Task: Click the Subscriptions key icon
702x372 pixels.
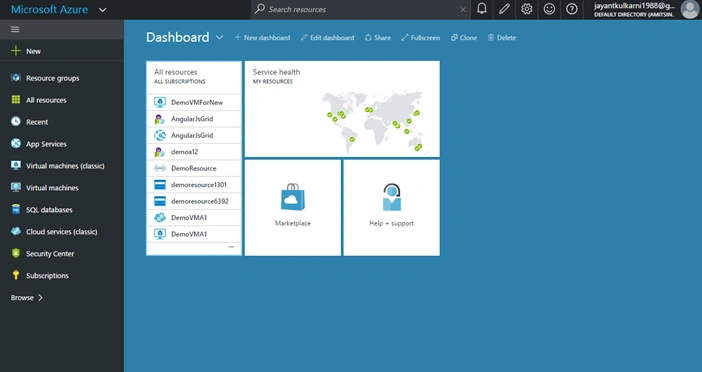Action: point(16,275)
